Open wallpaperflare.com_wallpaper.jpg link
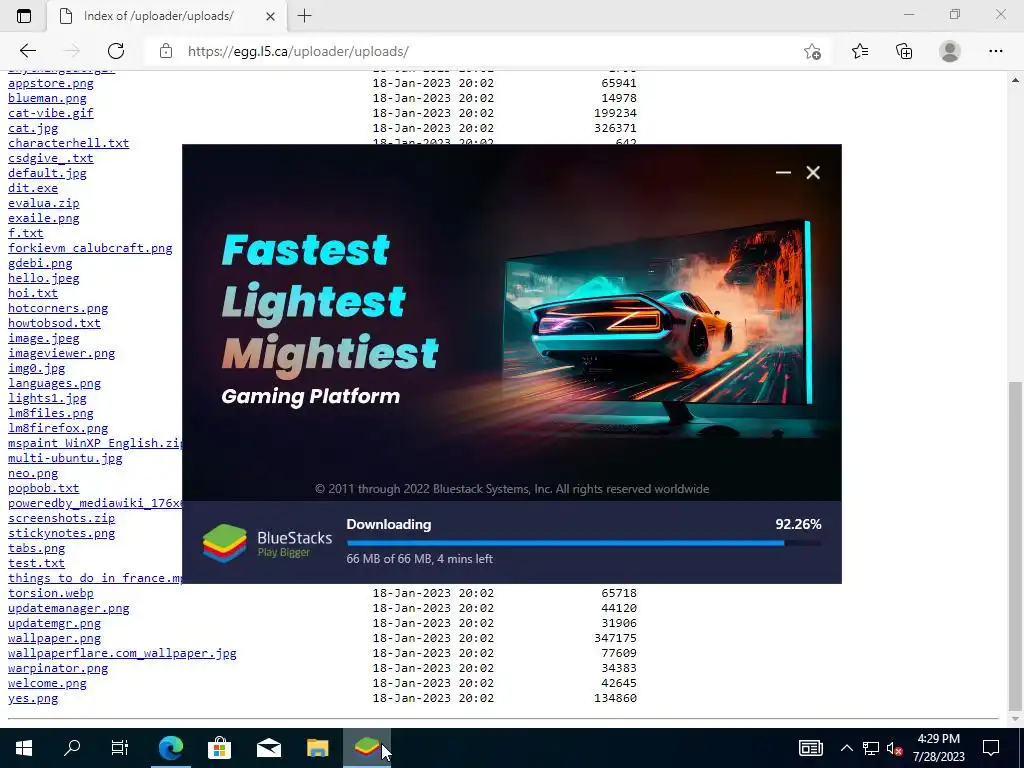 pos(122,654)
